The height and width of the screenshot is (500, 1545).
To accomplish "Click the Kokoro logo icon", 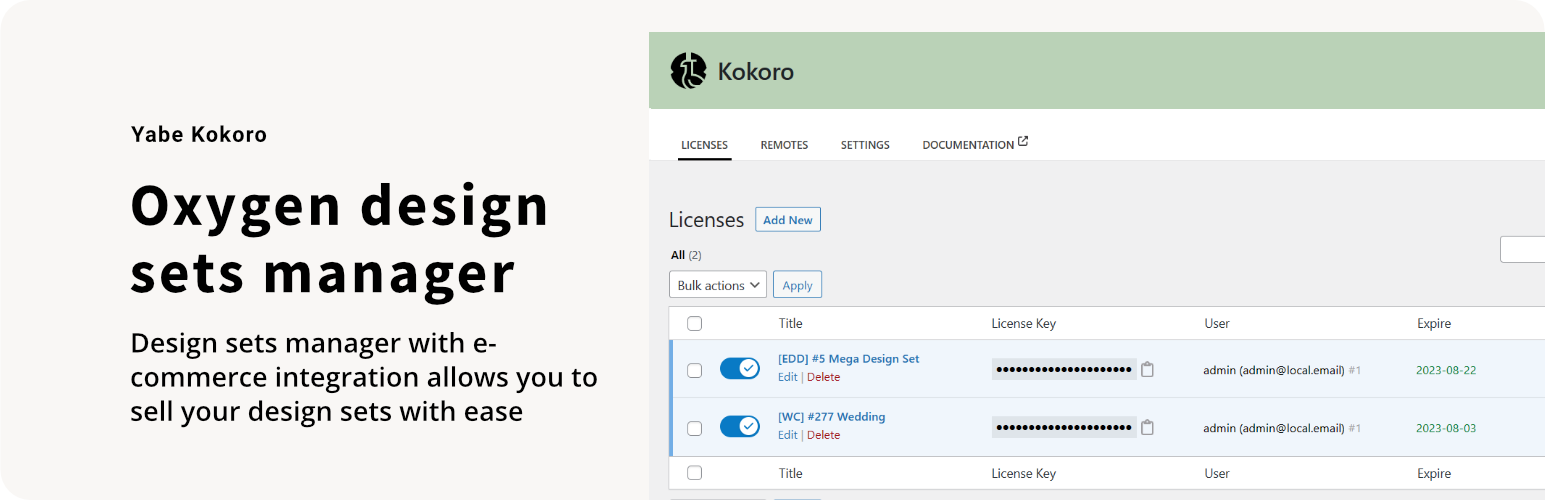I will pyautogui.click(x=688, y=71).
